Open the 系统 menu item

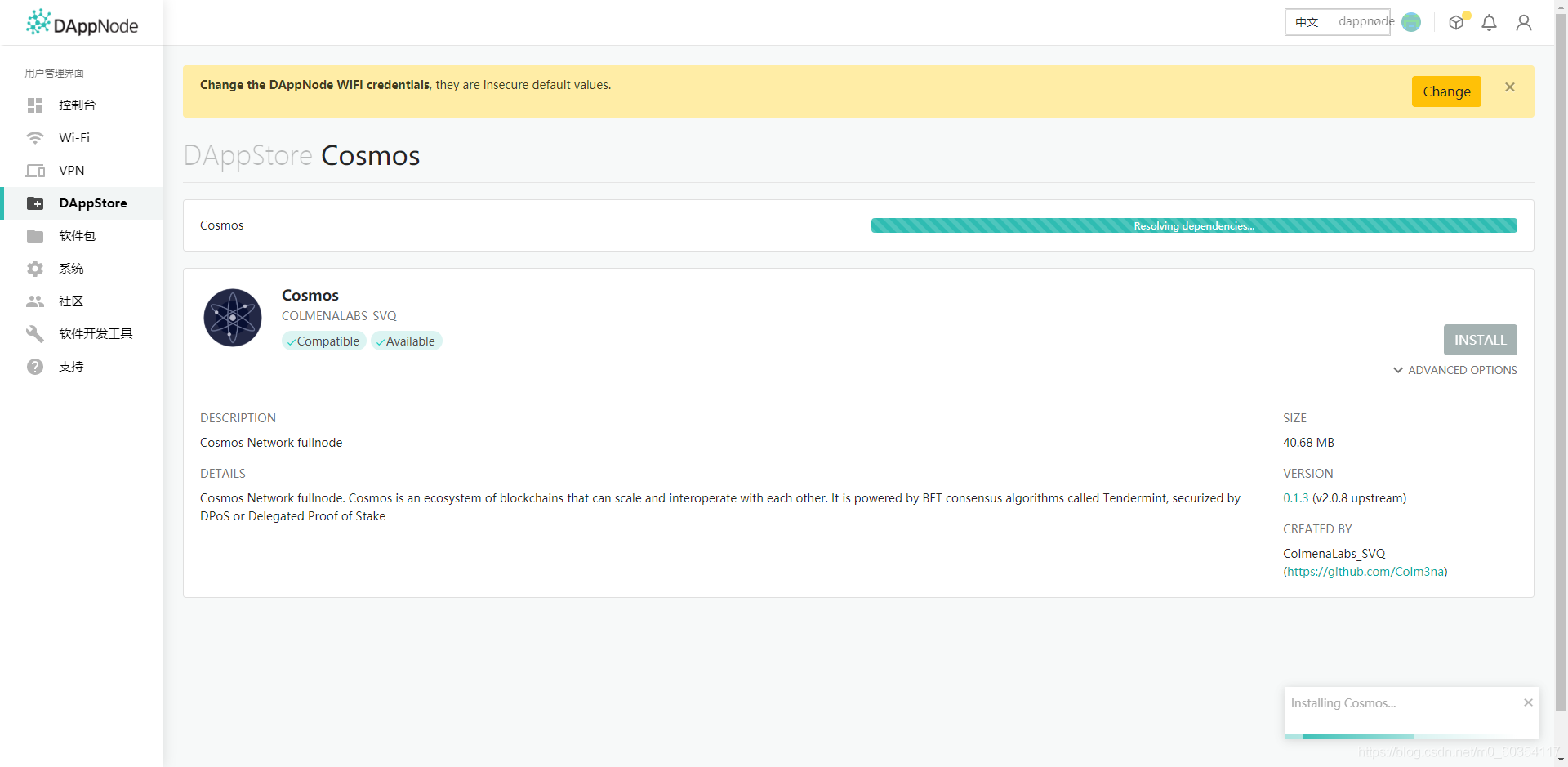(83, 269)
